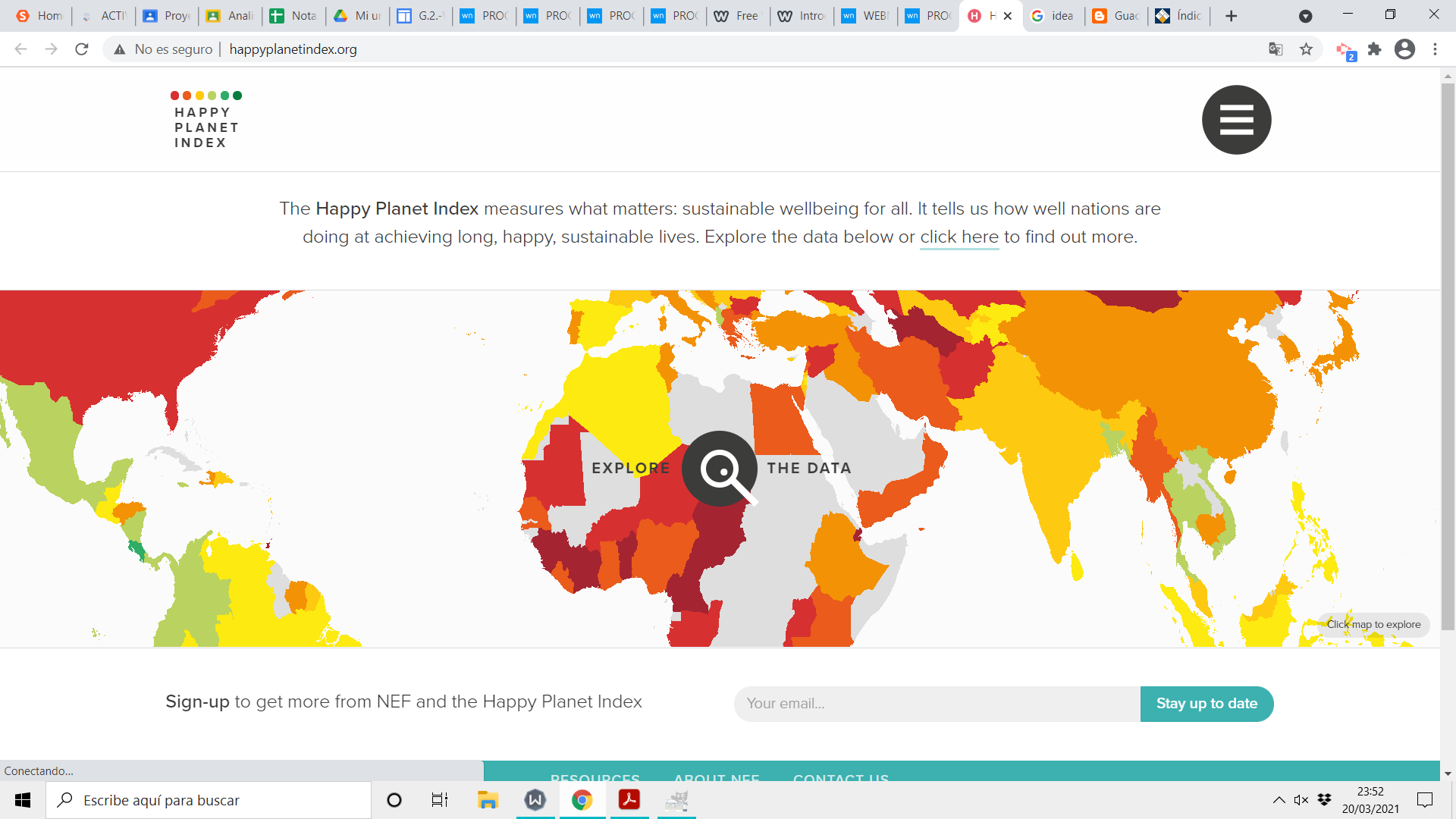Switch to the 'Nota' browser tab

click(294, 16)
